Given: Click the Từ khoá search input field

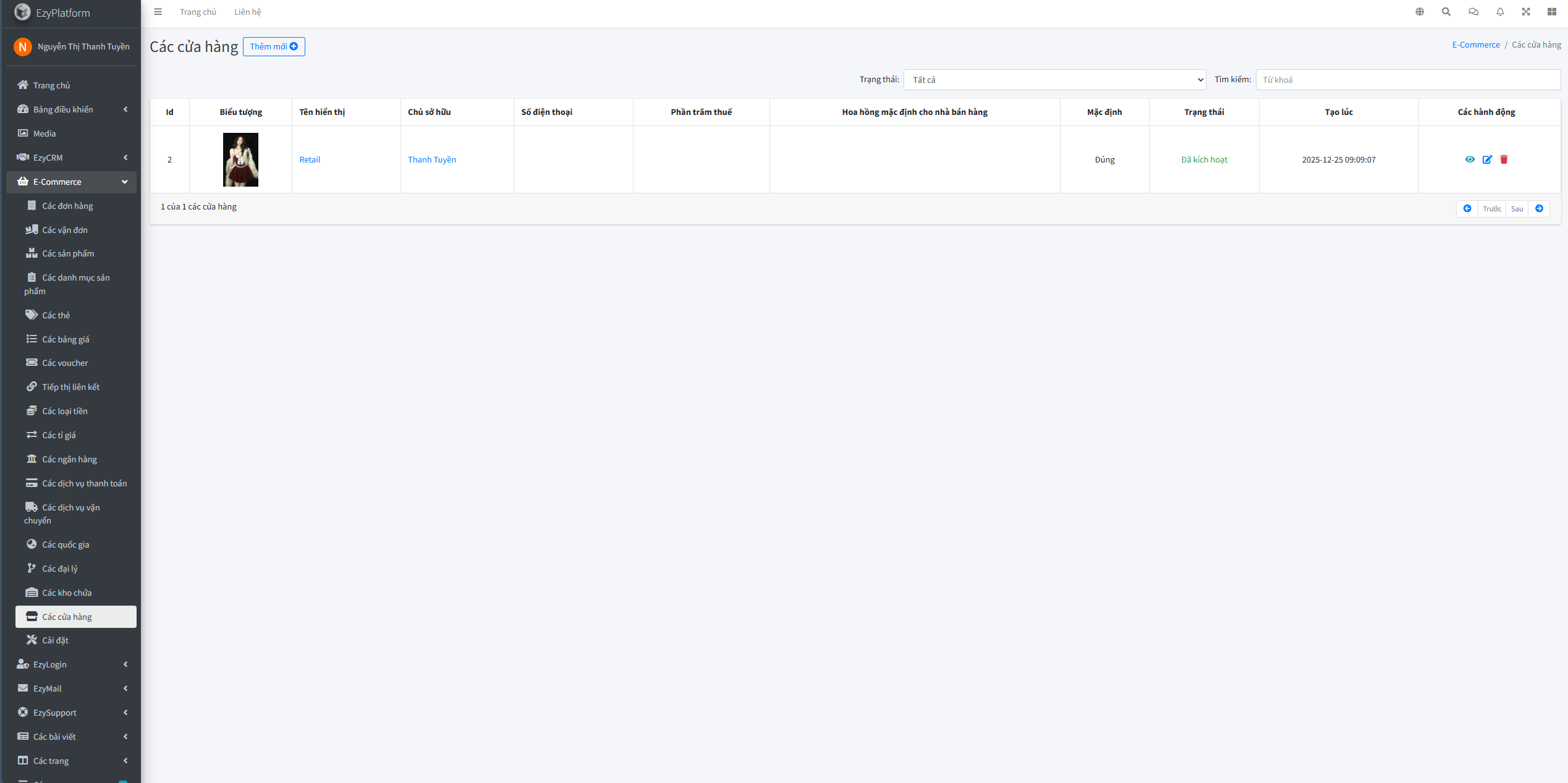Looking at the screenshot, I should tap(1407, 80).
